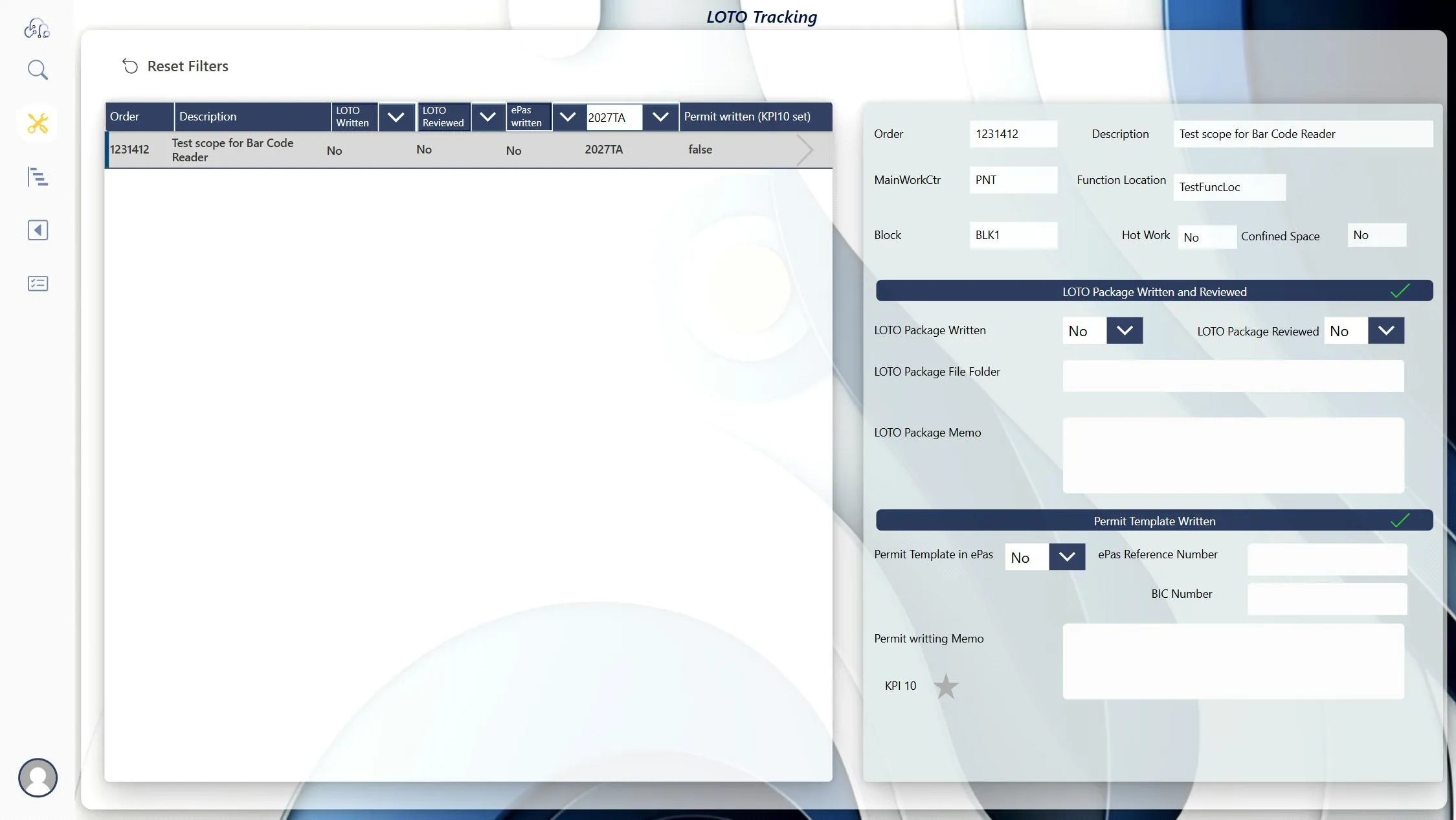Viewport: 1456px width, 820px height.
Task: Click the KPI 10 star icon
Action: pos(946,686)
